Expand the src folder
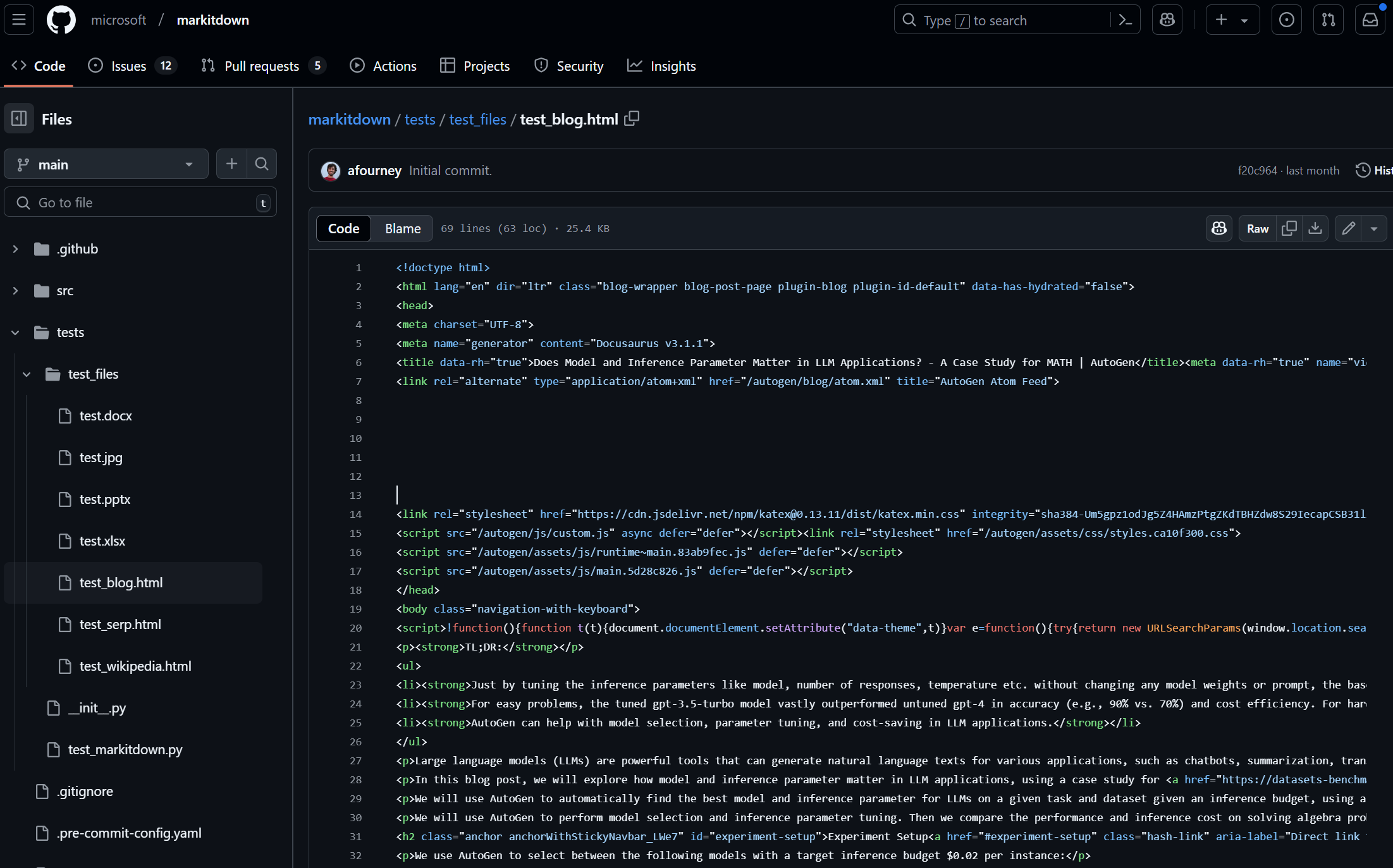Viewport: 1393px width, 868px height. 15,290
